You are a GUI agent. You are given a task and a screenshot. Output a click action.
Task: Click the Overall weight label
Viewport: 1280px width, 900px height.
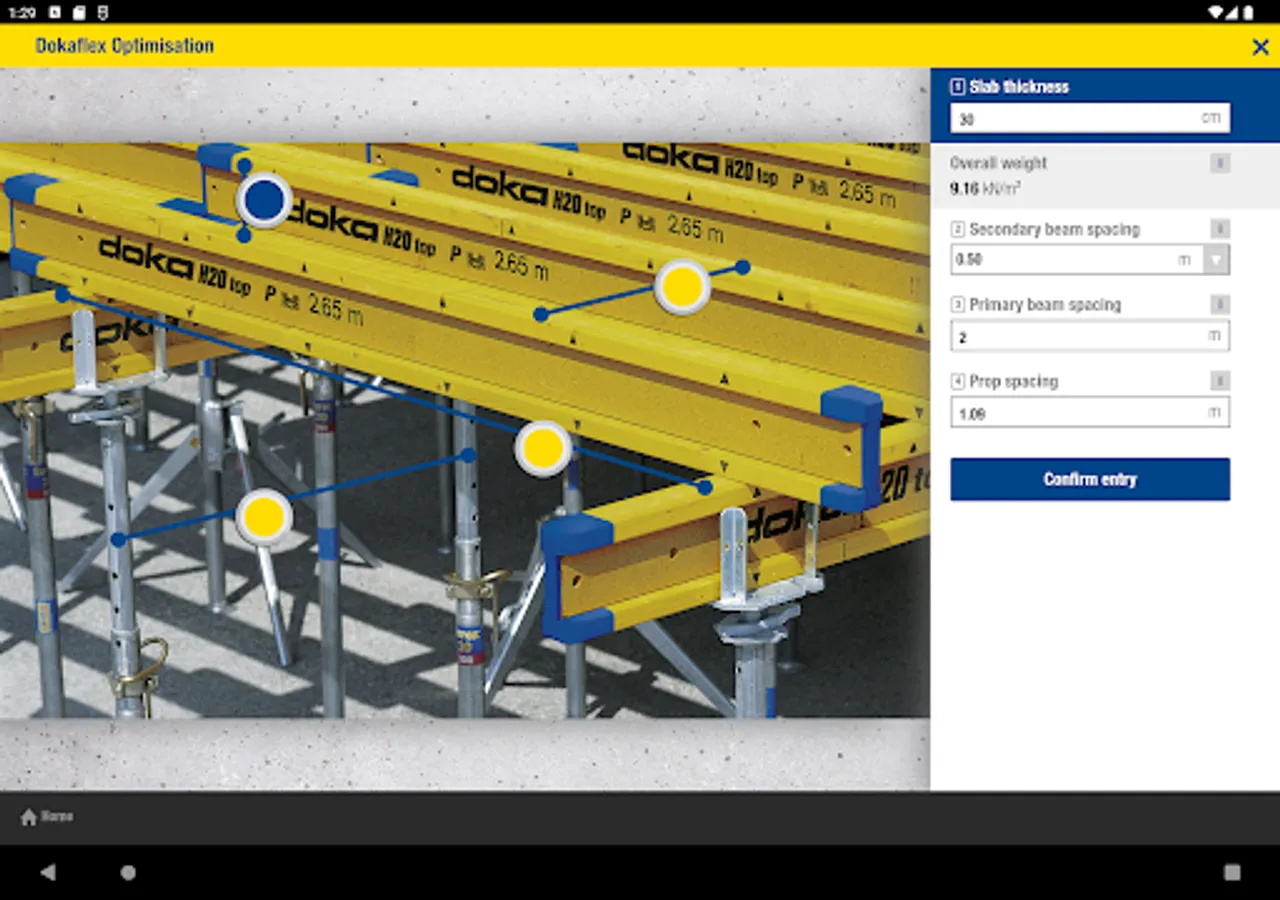[998, 163]
